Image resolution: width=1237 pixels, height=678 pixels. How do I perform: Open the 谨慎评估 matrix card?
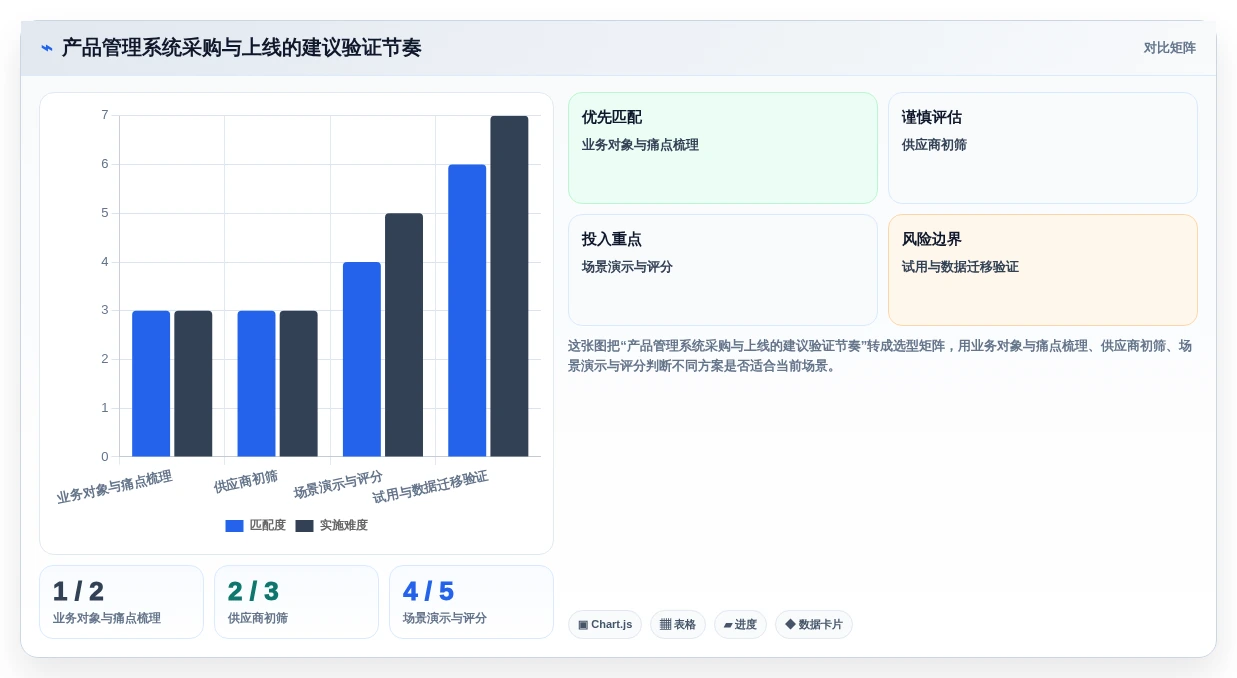pyautogui.click(x=1042, y=148)
